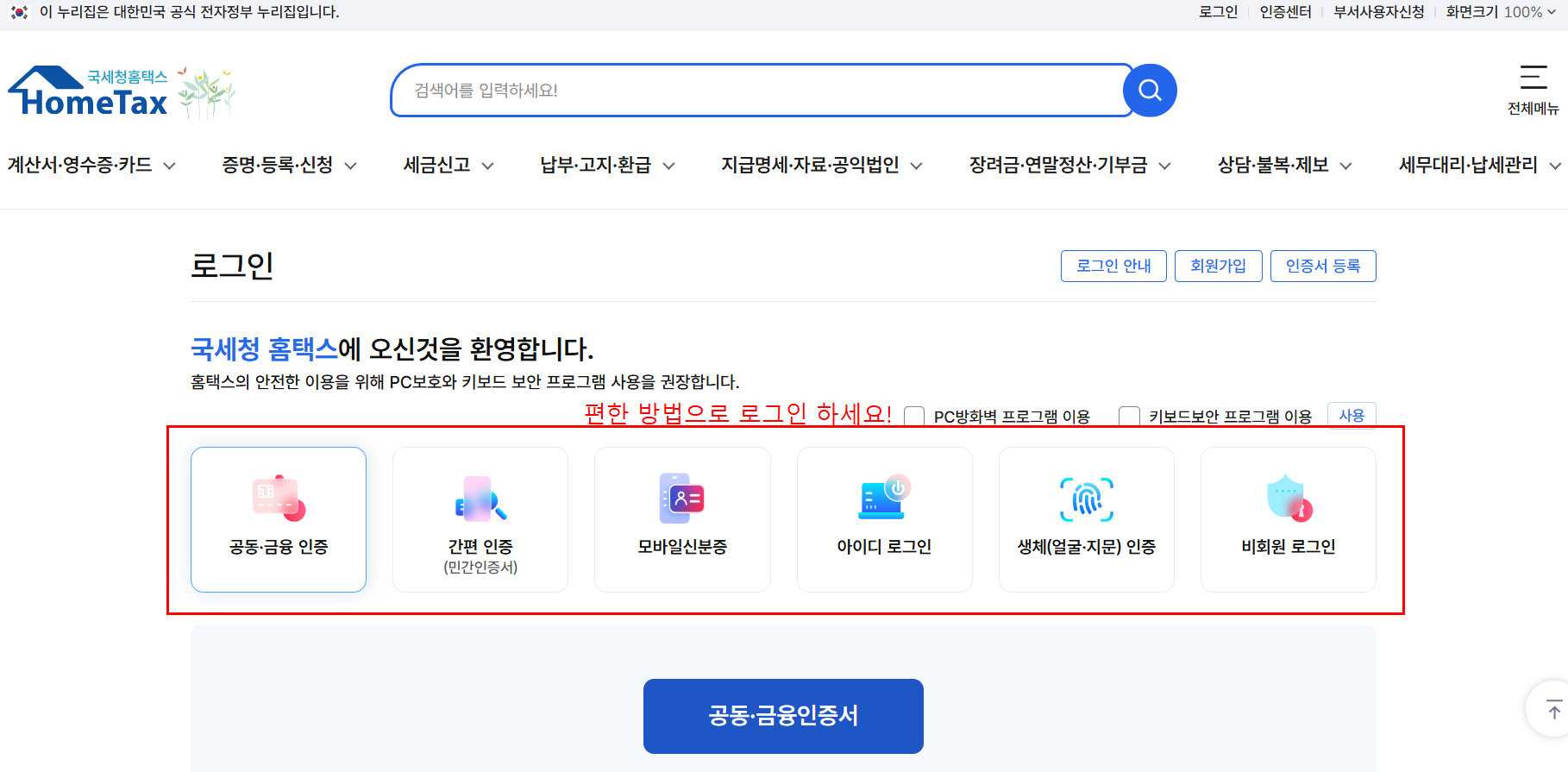Focus the 검색어를 입력하세요 search field
This screenshot has width=1568, height=772.
(759, 90)
